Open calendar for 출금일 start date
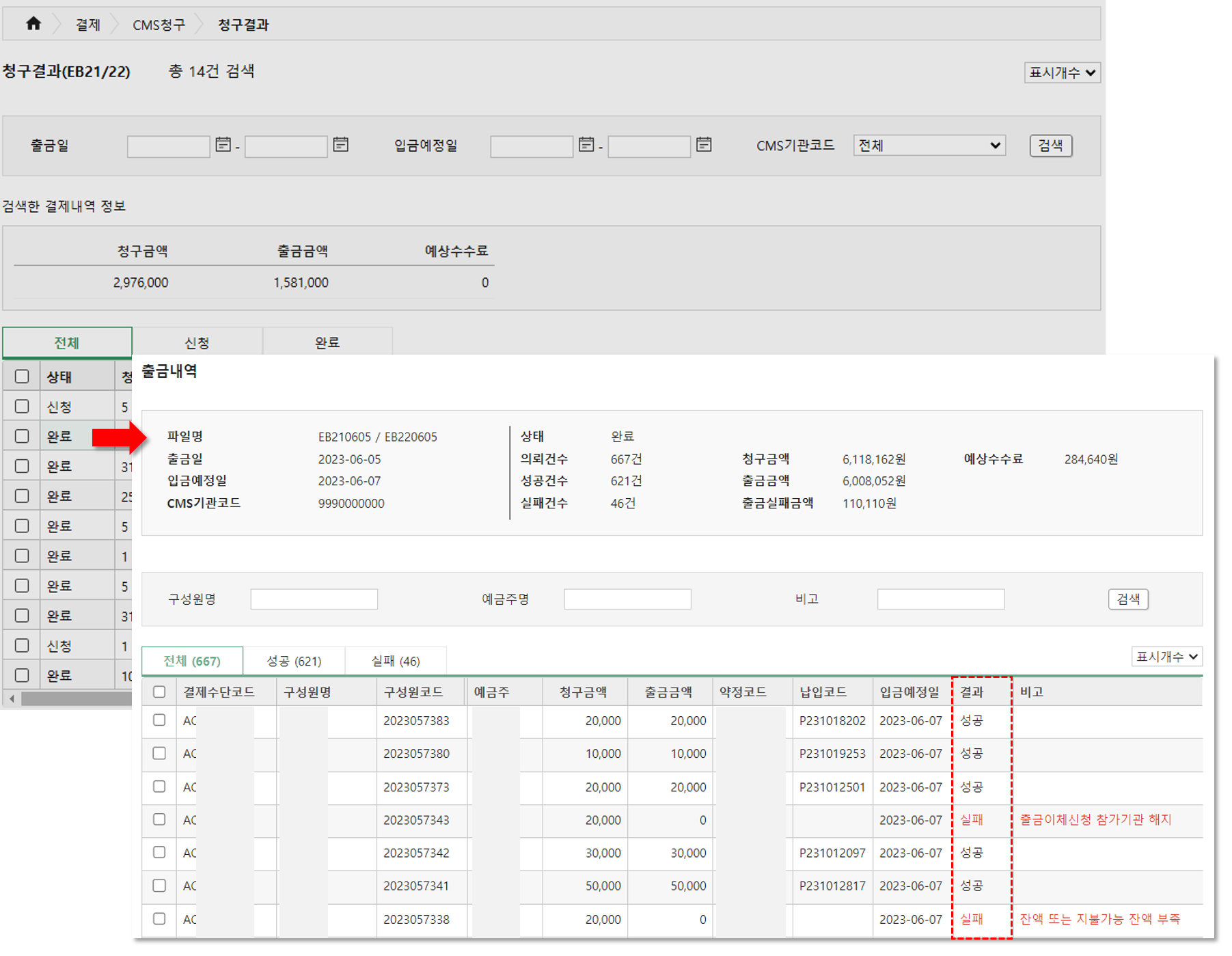This screenshot has height=956, width=1232. [223, 145]
